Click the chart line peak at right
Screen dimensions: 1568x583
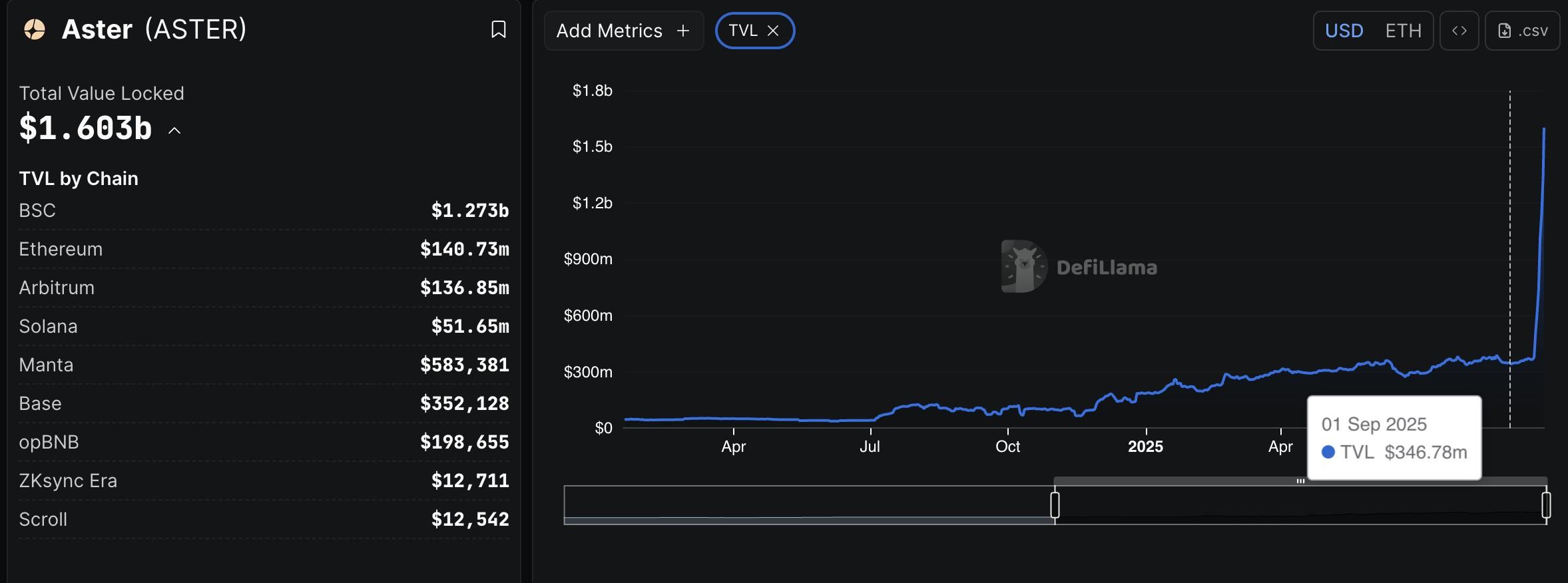tap(1543, 129)
